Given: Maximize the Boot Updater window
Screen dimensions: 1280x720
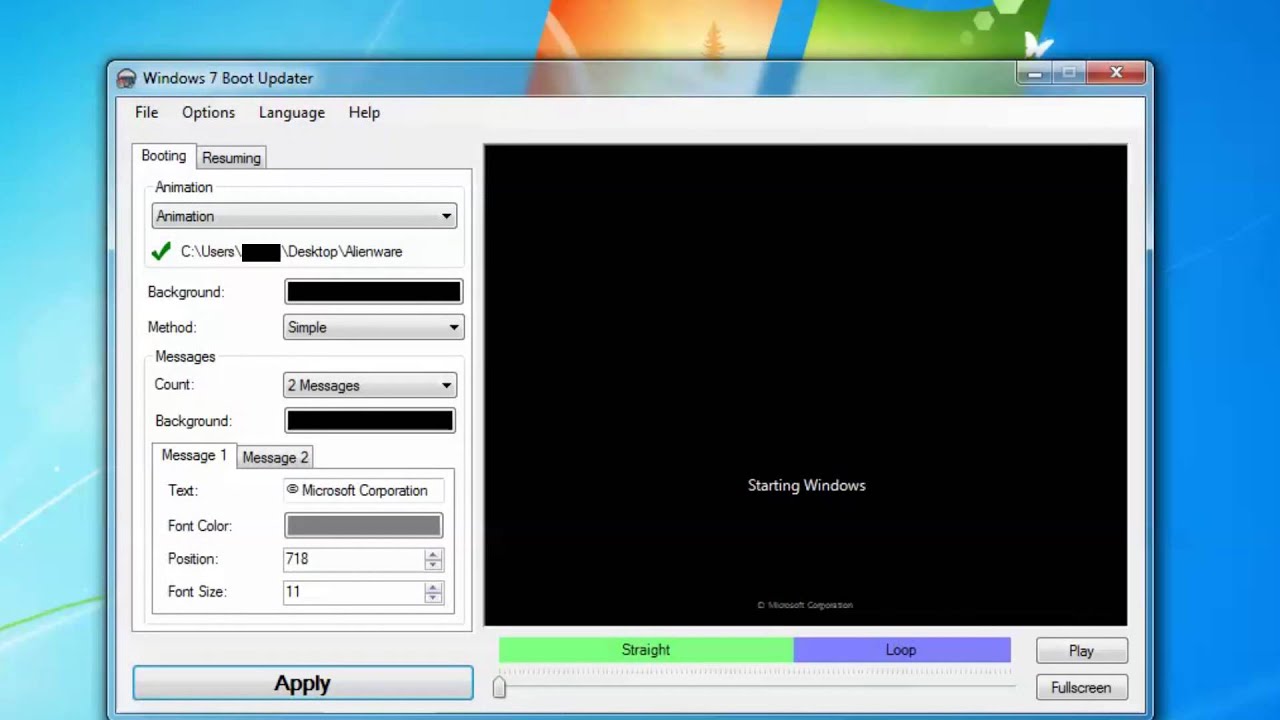Looking at the screenshot, I should 1069,73.
